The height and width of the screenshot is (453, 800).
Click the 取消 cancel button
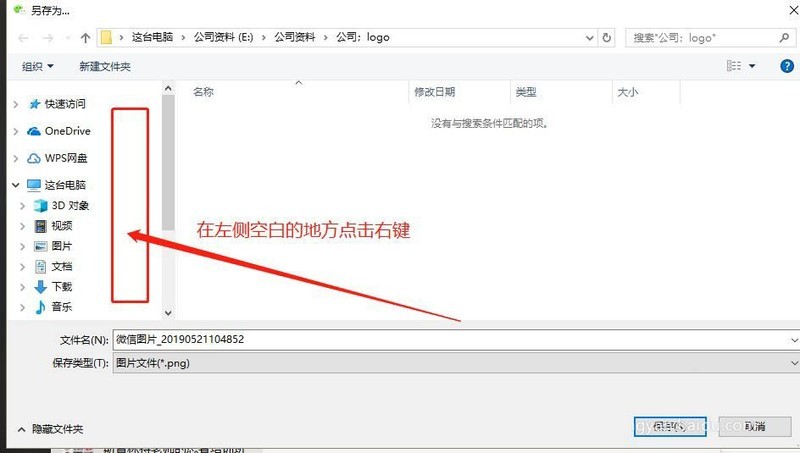[755, 426]
